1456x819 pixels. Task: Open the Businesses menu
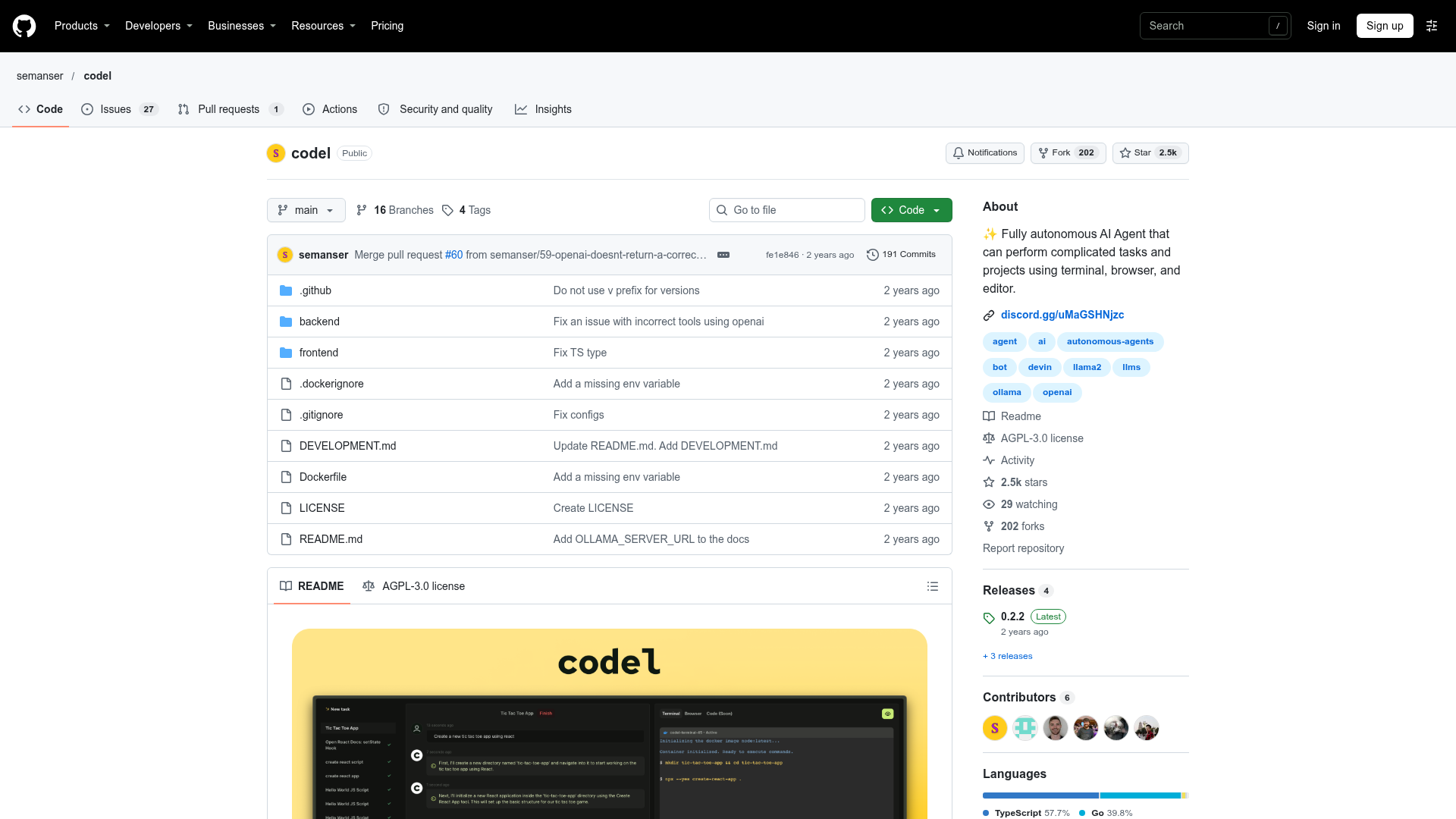pos(242,26)
